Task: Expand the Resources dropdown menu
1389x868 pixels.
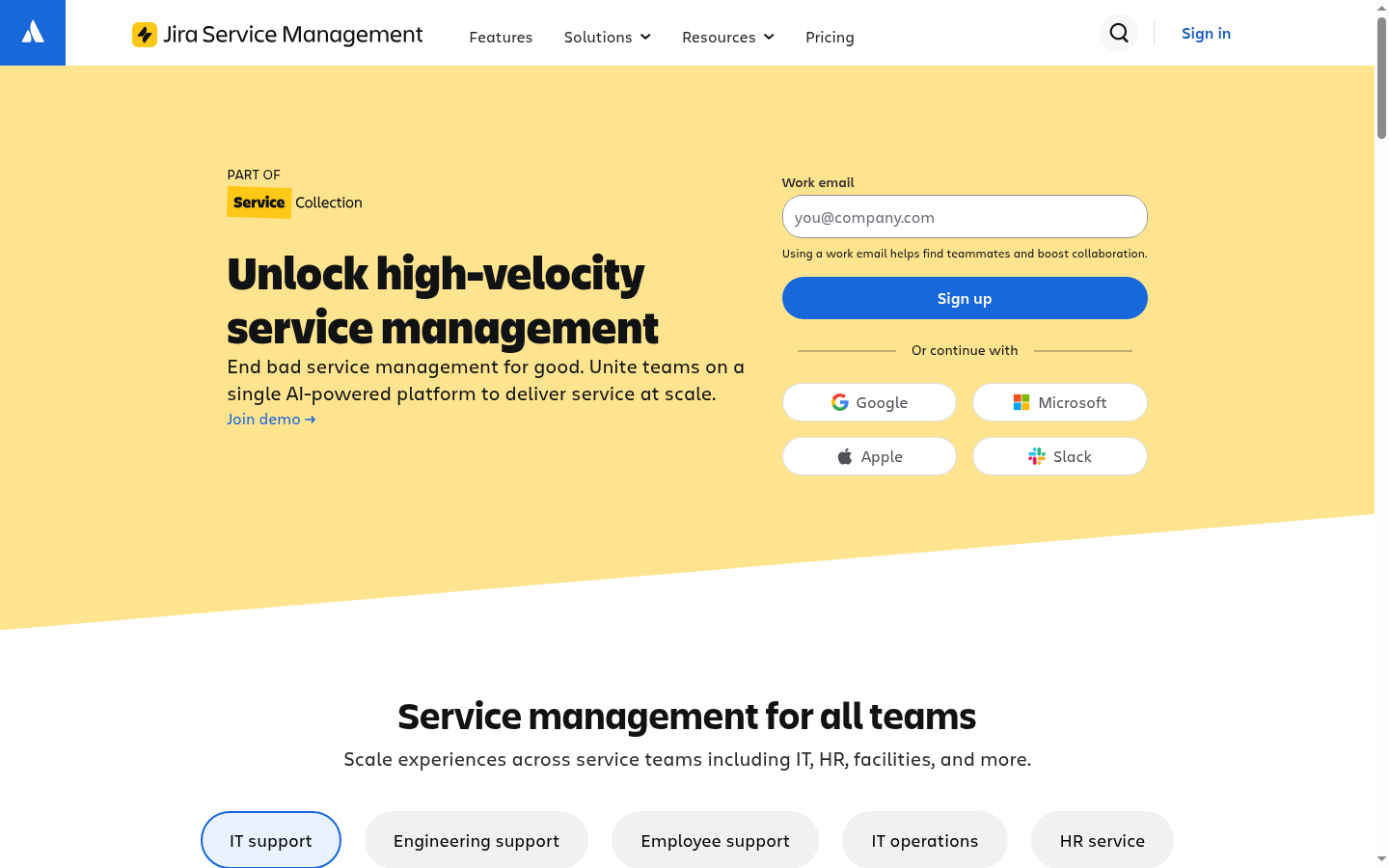Action: 728,37
